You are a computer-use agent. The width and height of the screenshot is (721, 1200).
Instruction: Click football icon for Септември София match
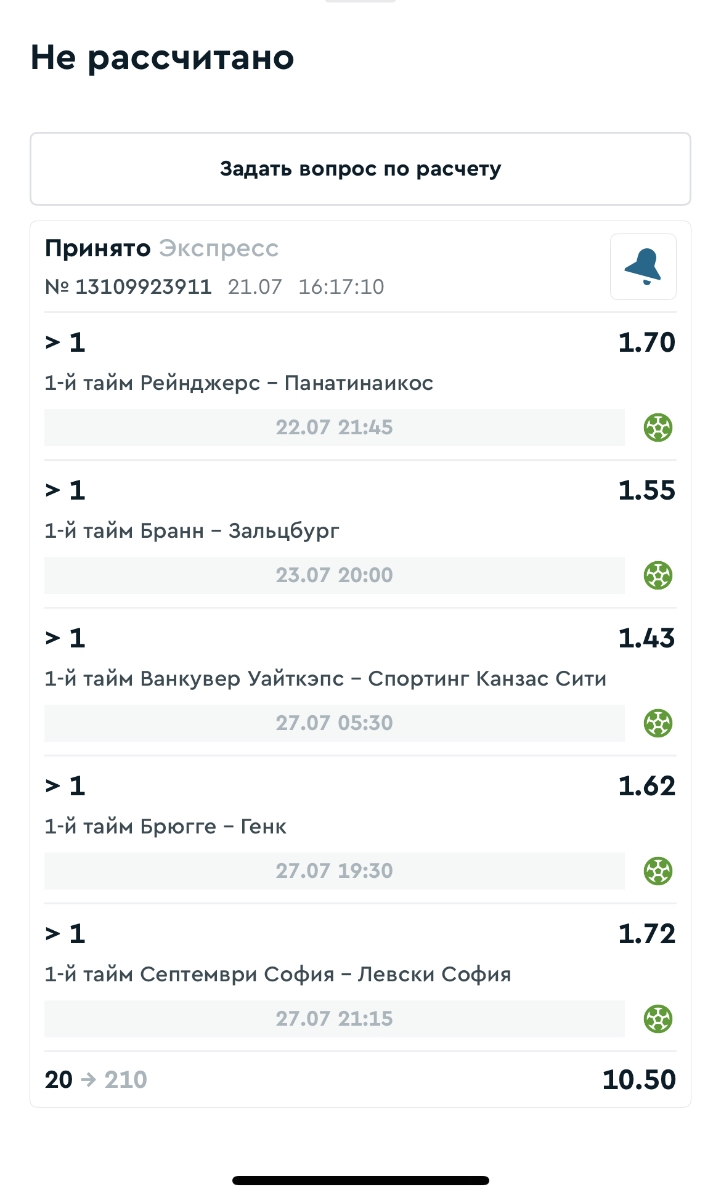657,1019
